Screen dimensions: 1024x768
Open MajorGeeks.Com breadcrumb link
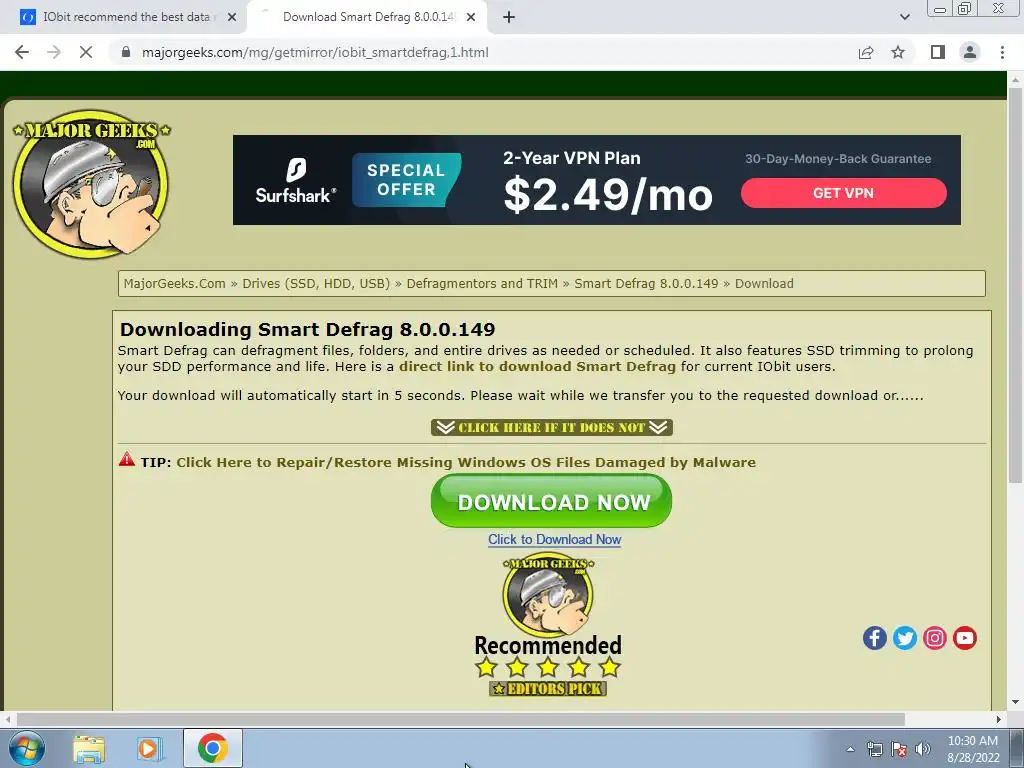tap(174, 283)
